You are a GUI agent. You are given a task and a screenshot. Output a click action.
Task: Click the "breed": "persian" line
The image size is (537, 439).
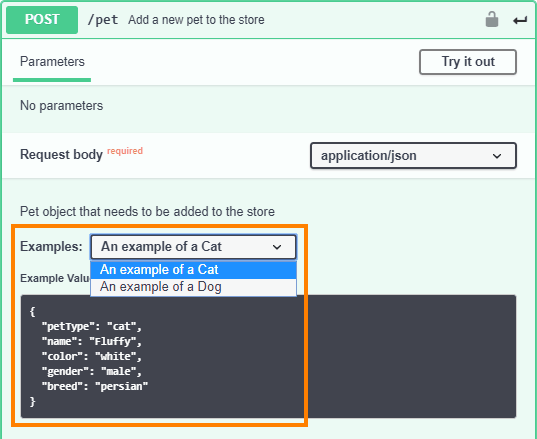(95, 387)
